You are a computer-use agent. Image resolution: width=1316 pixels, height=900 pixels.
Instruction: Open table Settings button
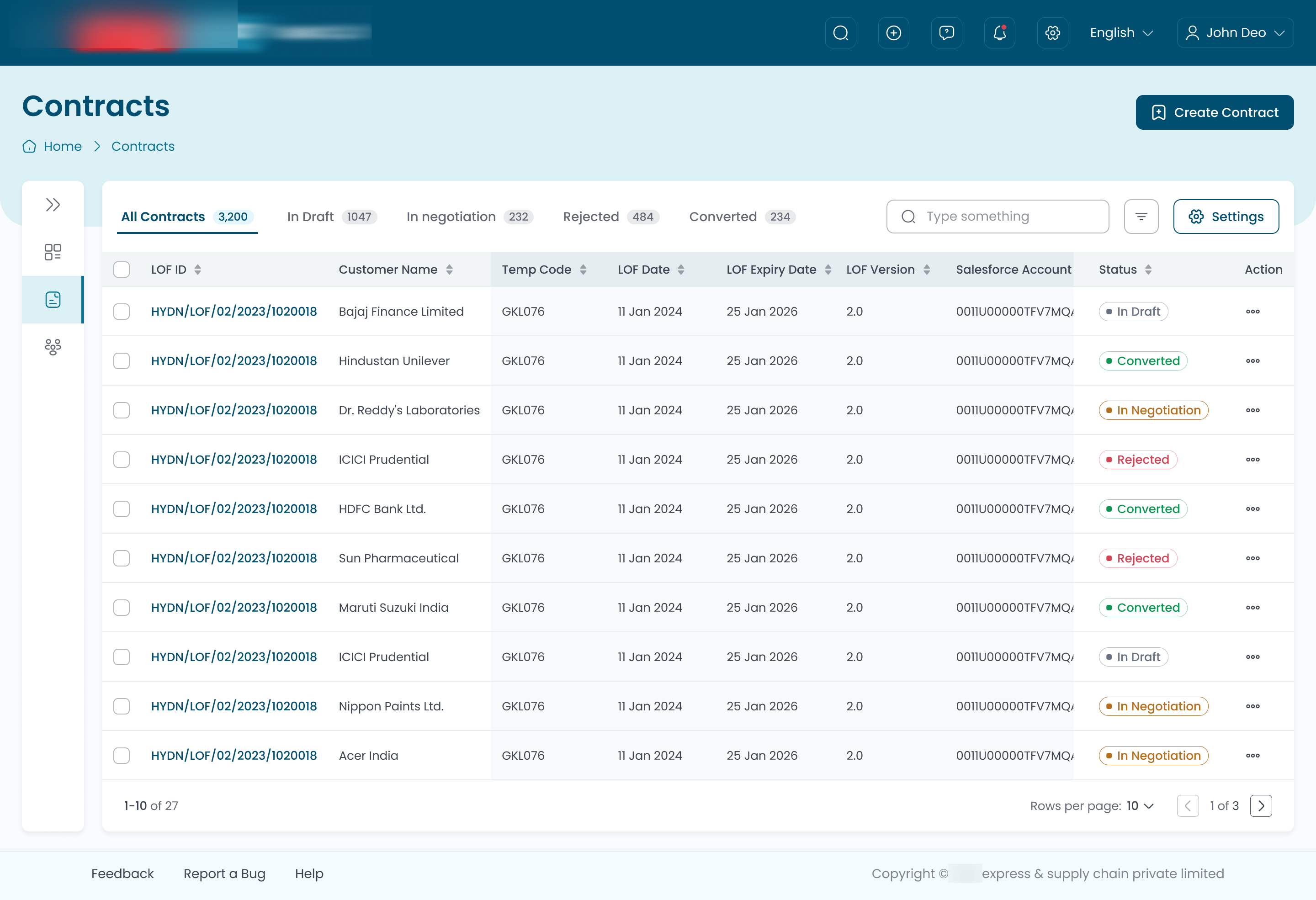click(1226, 216)
